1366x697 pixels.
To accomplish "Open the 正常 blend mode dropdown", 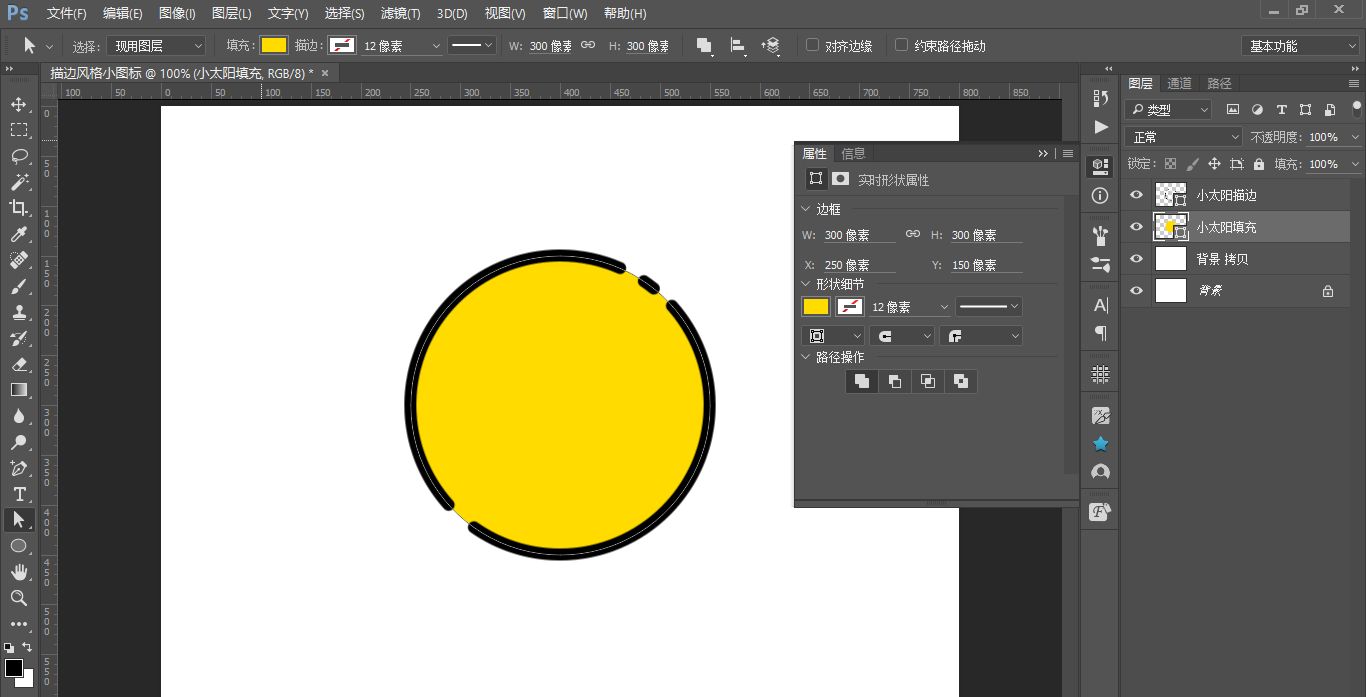I will click(1183, 137).
